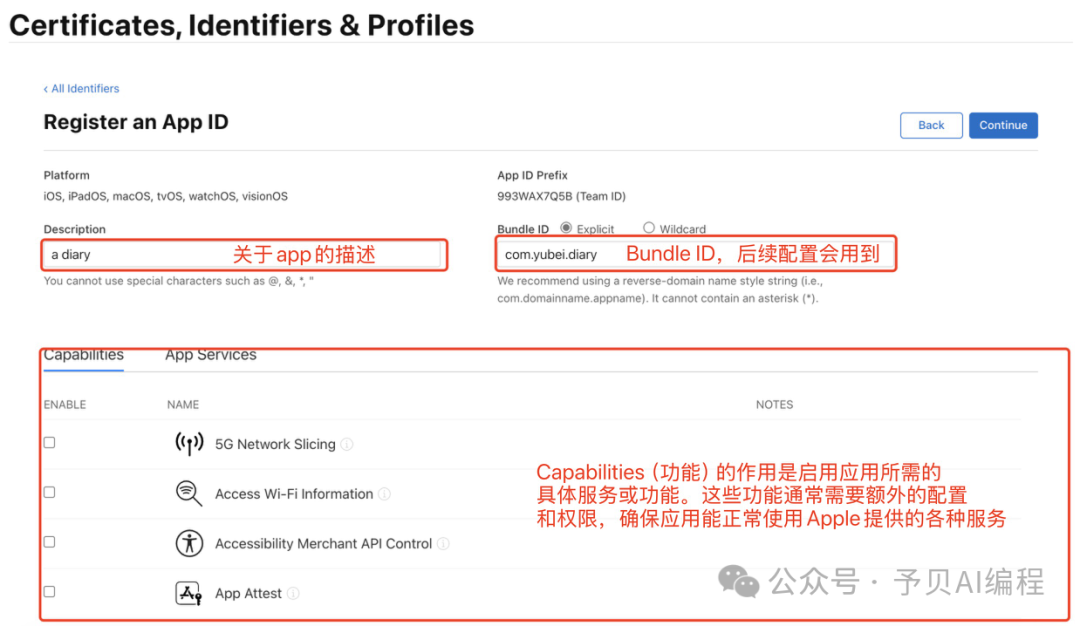
Task: Click the Access Wi-Fi Information icon
Action: (x=189, y=493)
